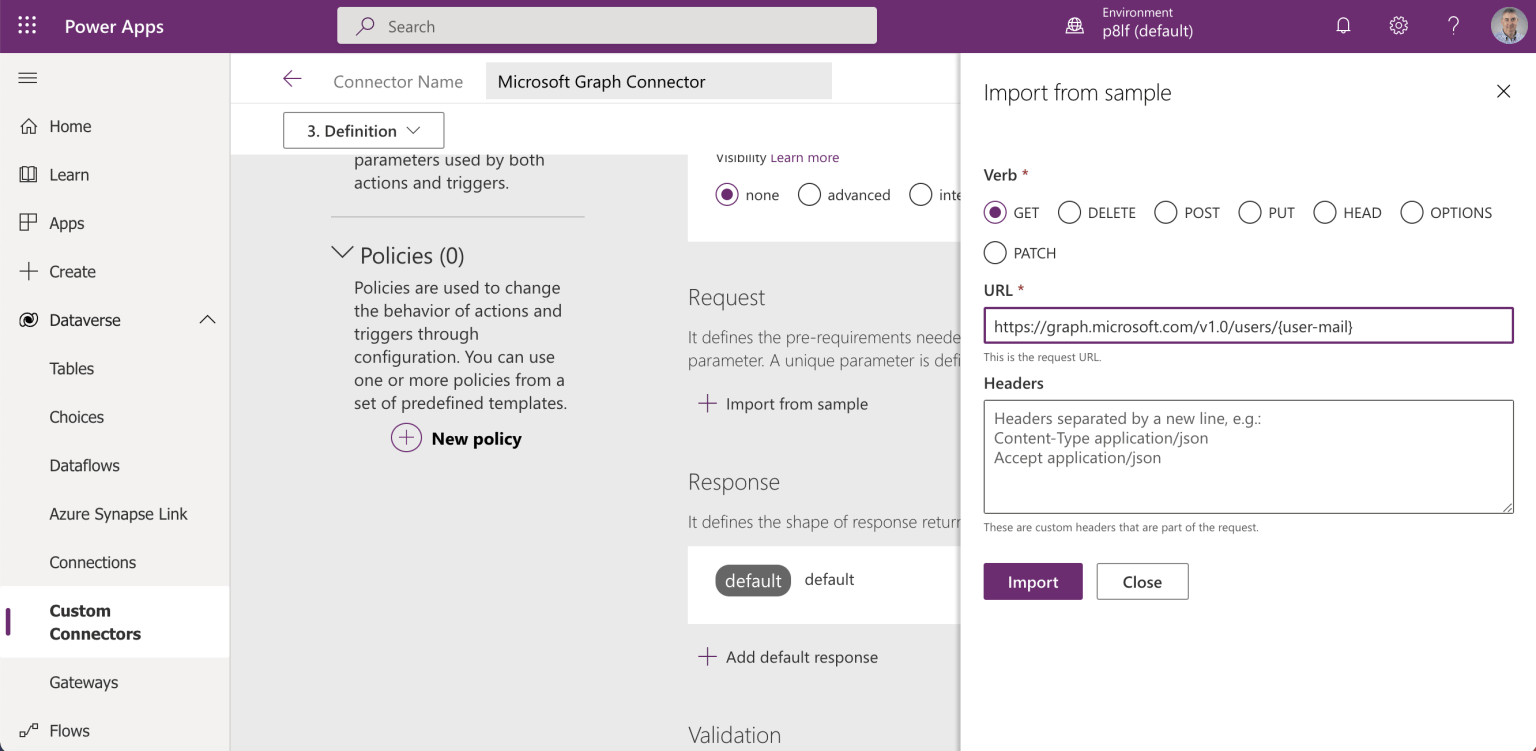This screenshot has height=751, width=1536.
Task: Click the help question mark icon
Action: coord(1453,27)
